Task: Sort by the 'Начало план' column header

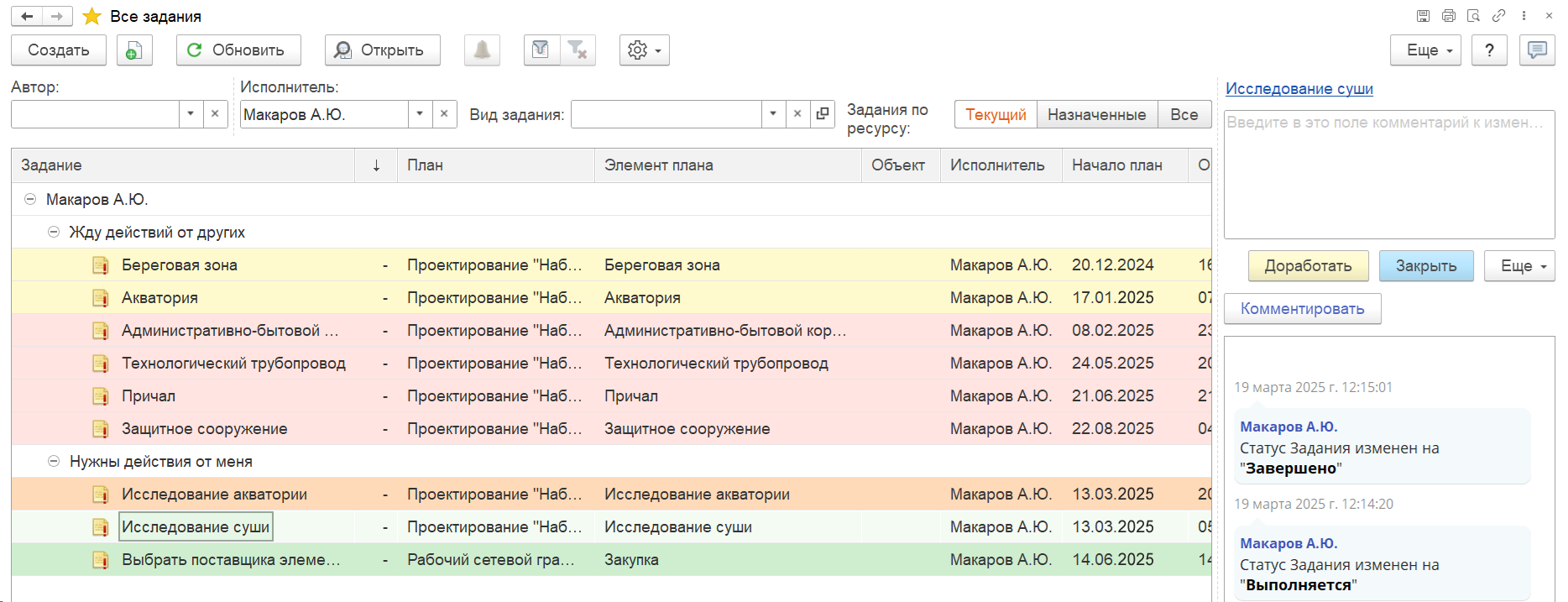Action: pos(1116,165)
